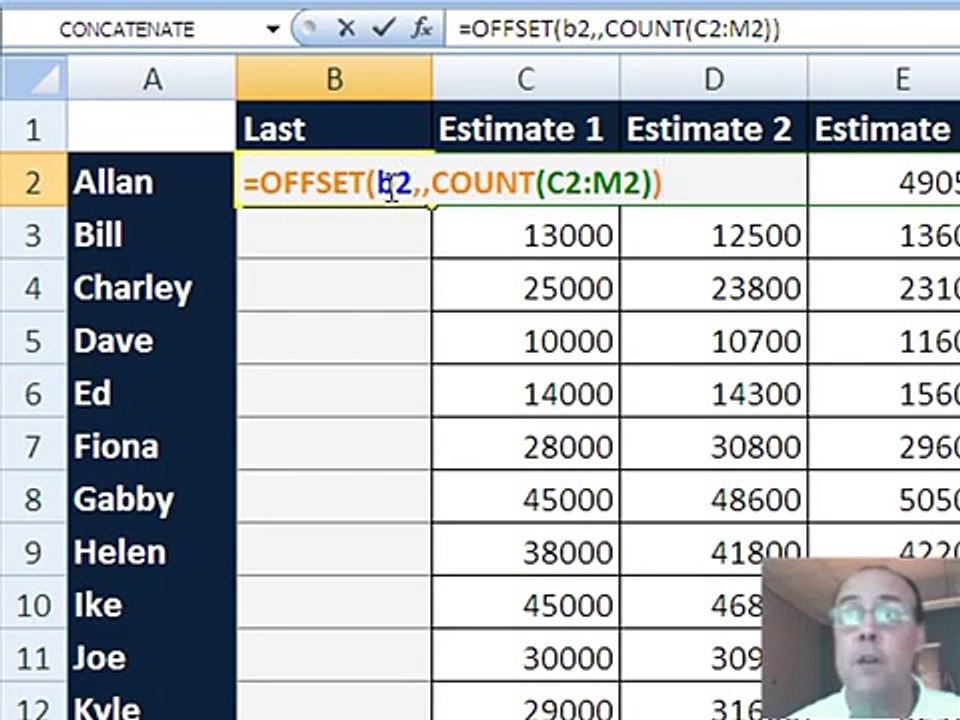Image resolution: width=960 pixels, height=720 pixels.
Task: Select column C header
Action: pyautogui.click(x=526, y=79)
